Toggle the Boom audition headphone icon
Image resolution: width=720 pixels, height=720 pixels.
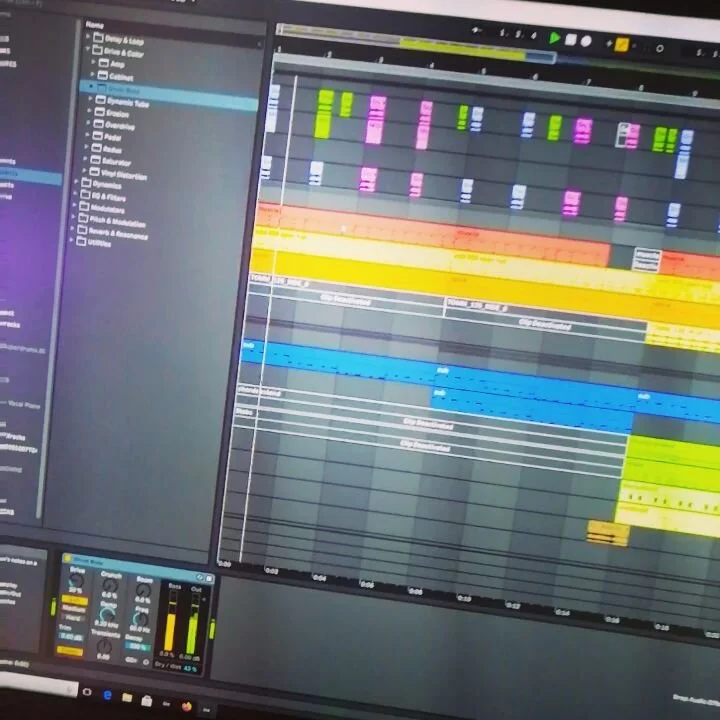pos(146,662)
